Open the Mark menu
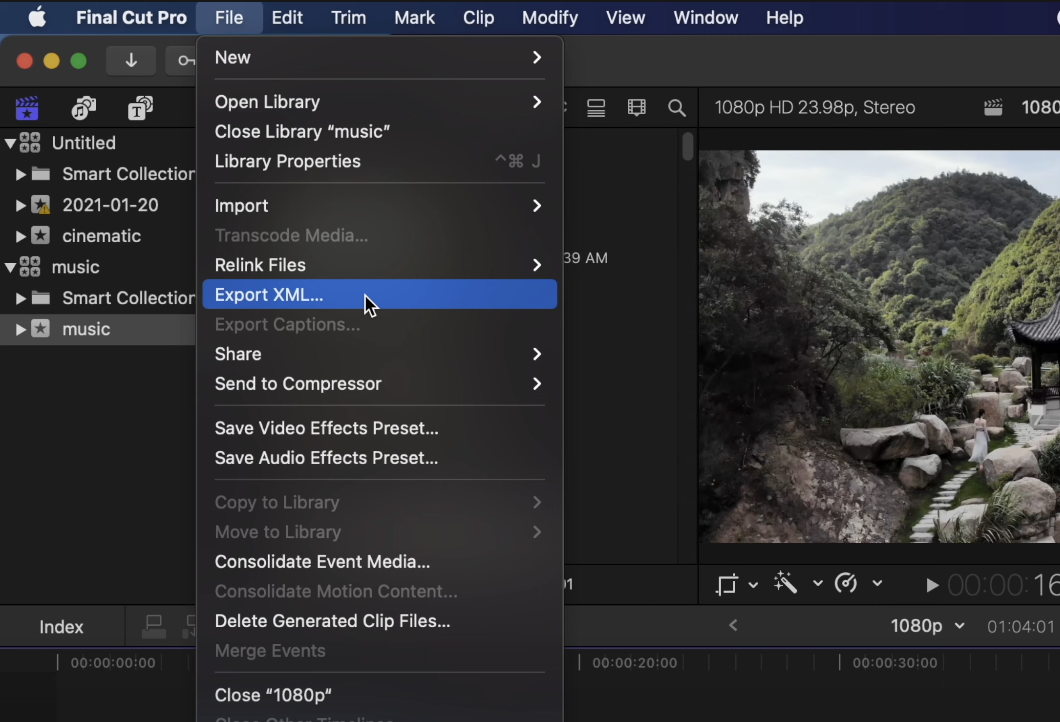 click(x=414, y=18)
